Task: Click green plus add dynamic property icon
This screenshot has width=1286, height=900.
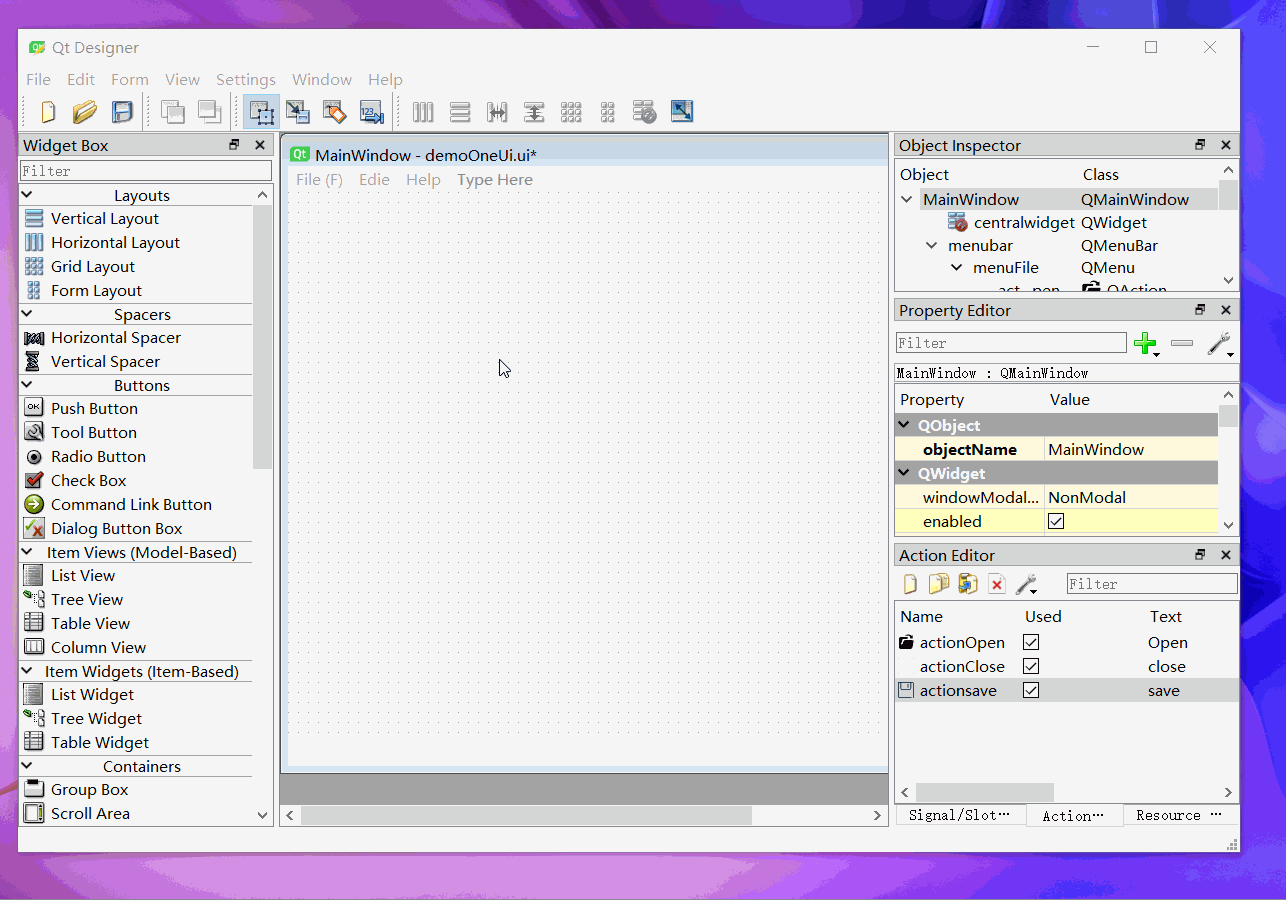Action: pyautogui.click(x=1146, y=344)
